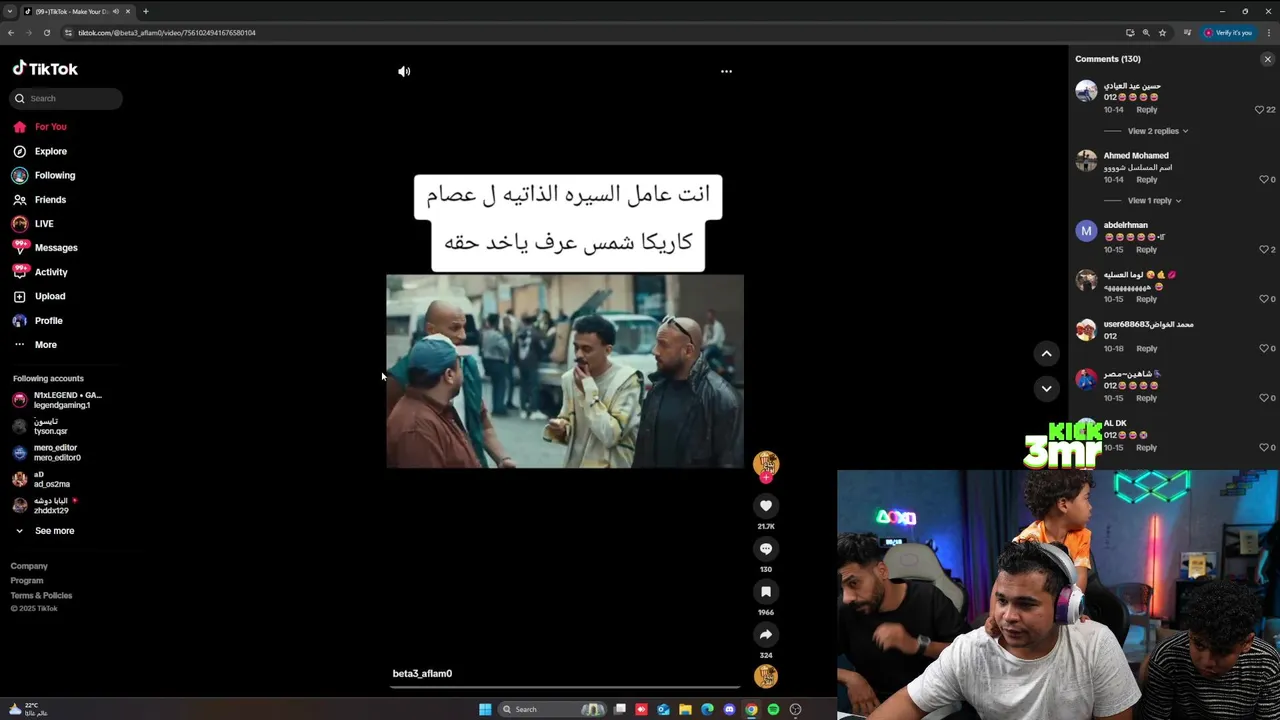
Task: Open Windows Start menu
Action: (485, 709)
